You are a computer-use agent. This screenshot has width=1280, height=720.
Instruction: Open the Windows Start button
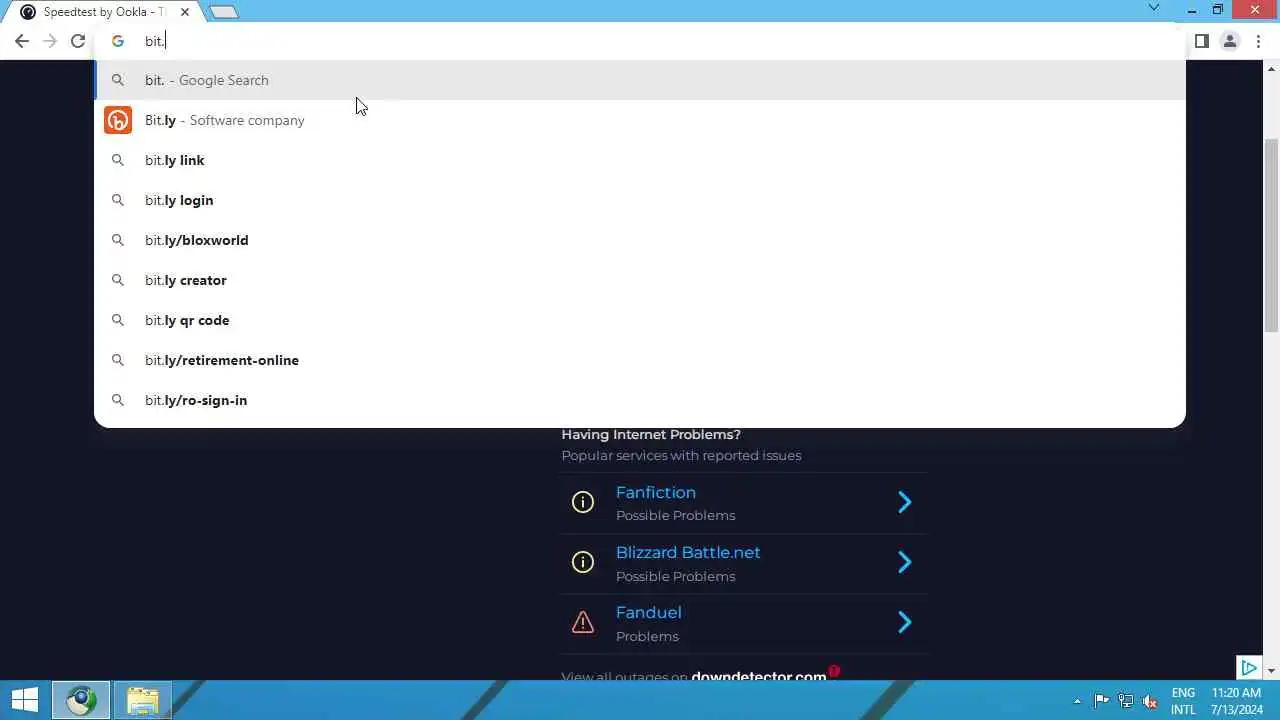[x=25, y=700]
